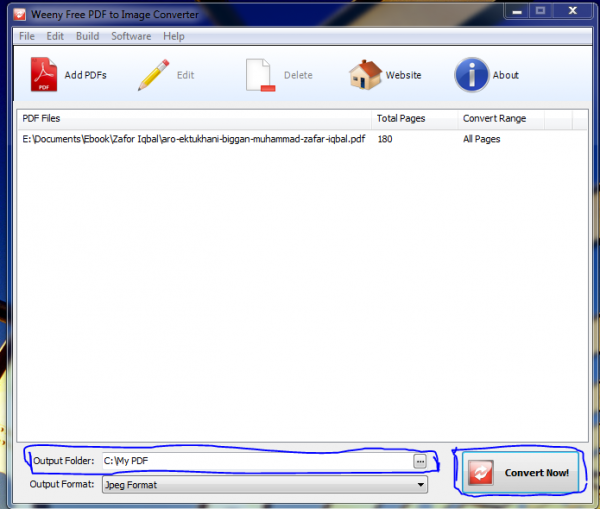This screenshot has width=600, height=509.
Task: Minimize the Weeny converter window
Action: click(517, 11)
